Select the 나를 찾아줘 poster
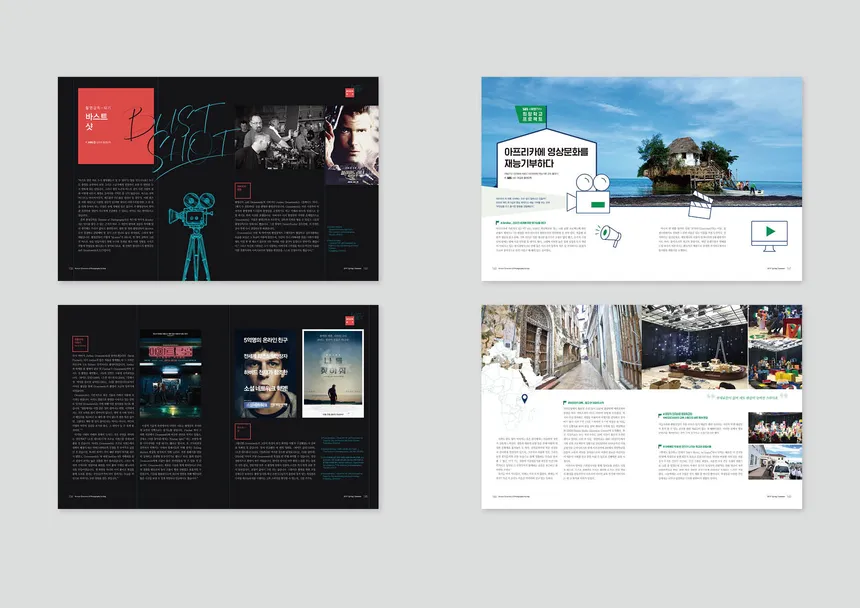 [x=333, y=373]
